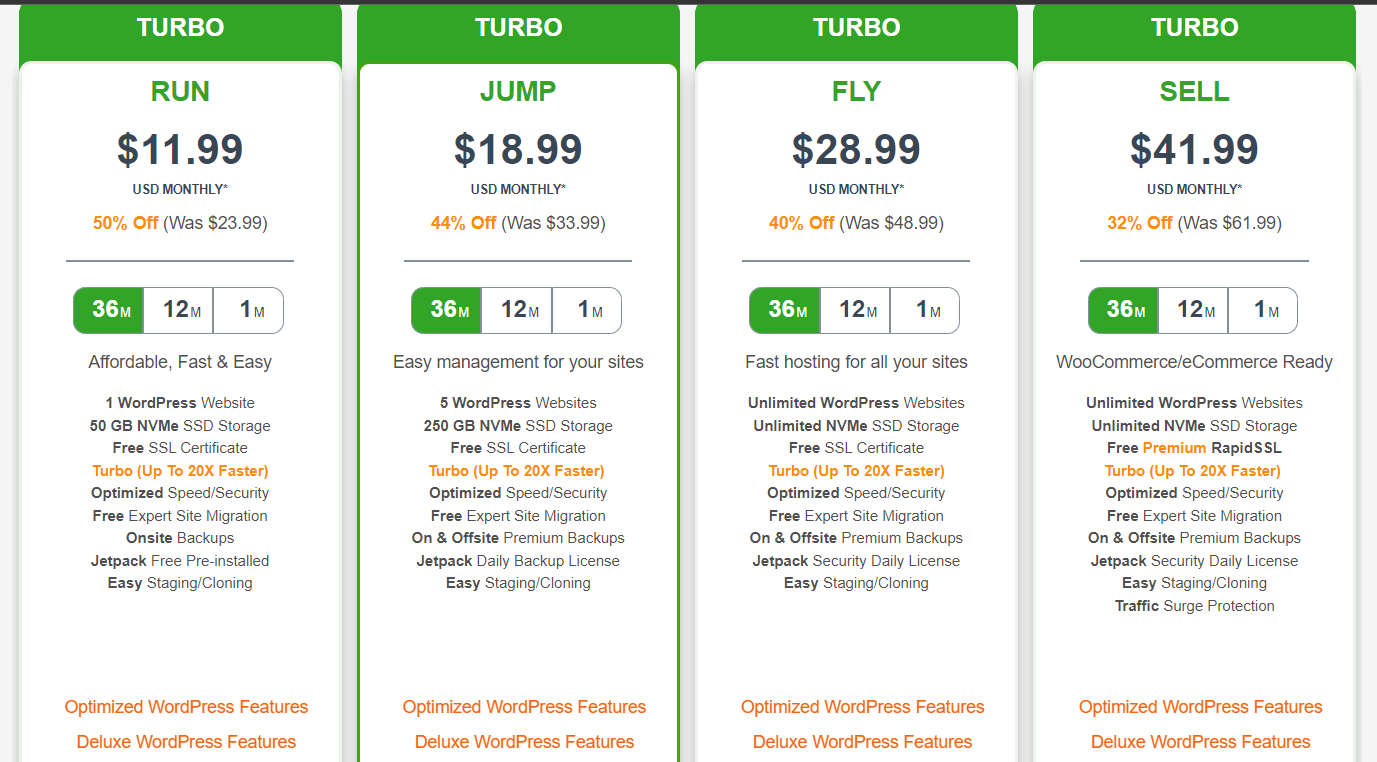Pick 1M term on the Fly plan
This screenshot has height=762, width=1377.
[x=925, y=311]
